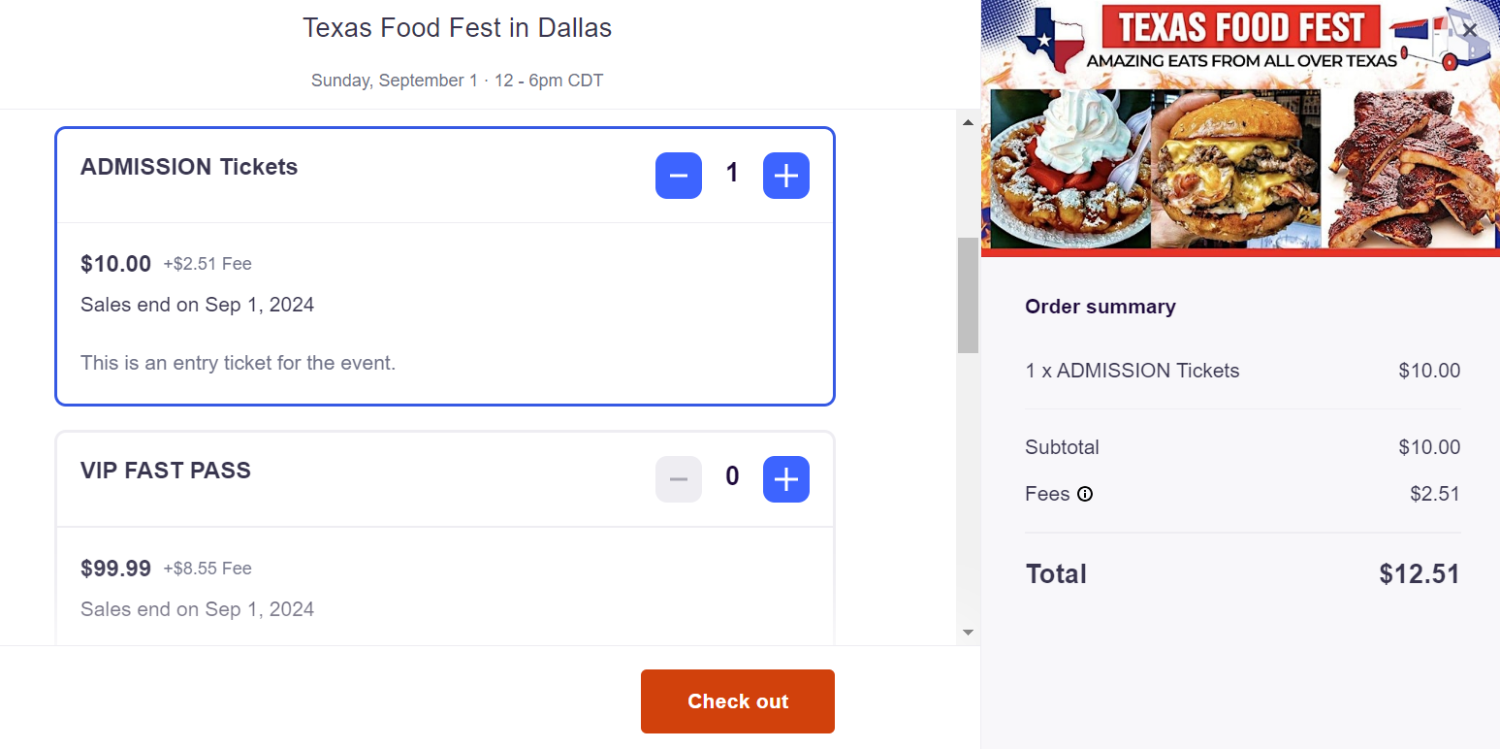Click the up scroll arrow on ticket list
The height and width of the screenshot is (749, 1500).
click(x=967, y=122)
